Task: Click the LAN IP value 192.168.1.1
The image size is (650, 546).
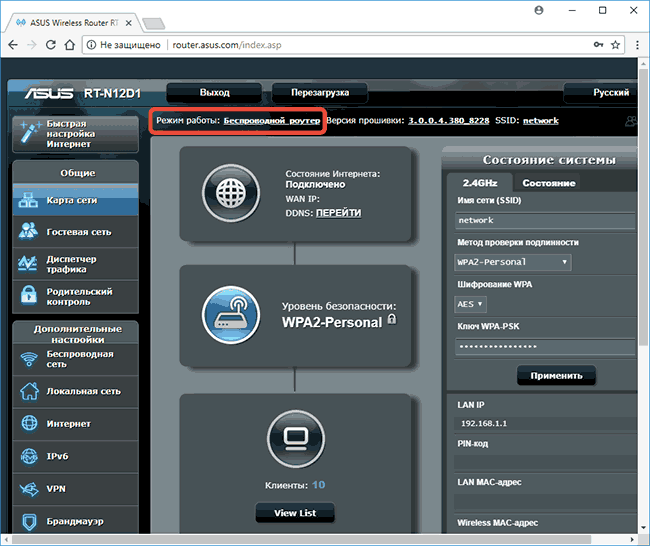Action: 484,423
